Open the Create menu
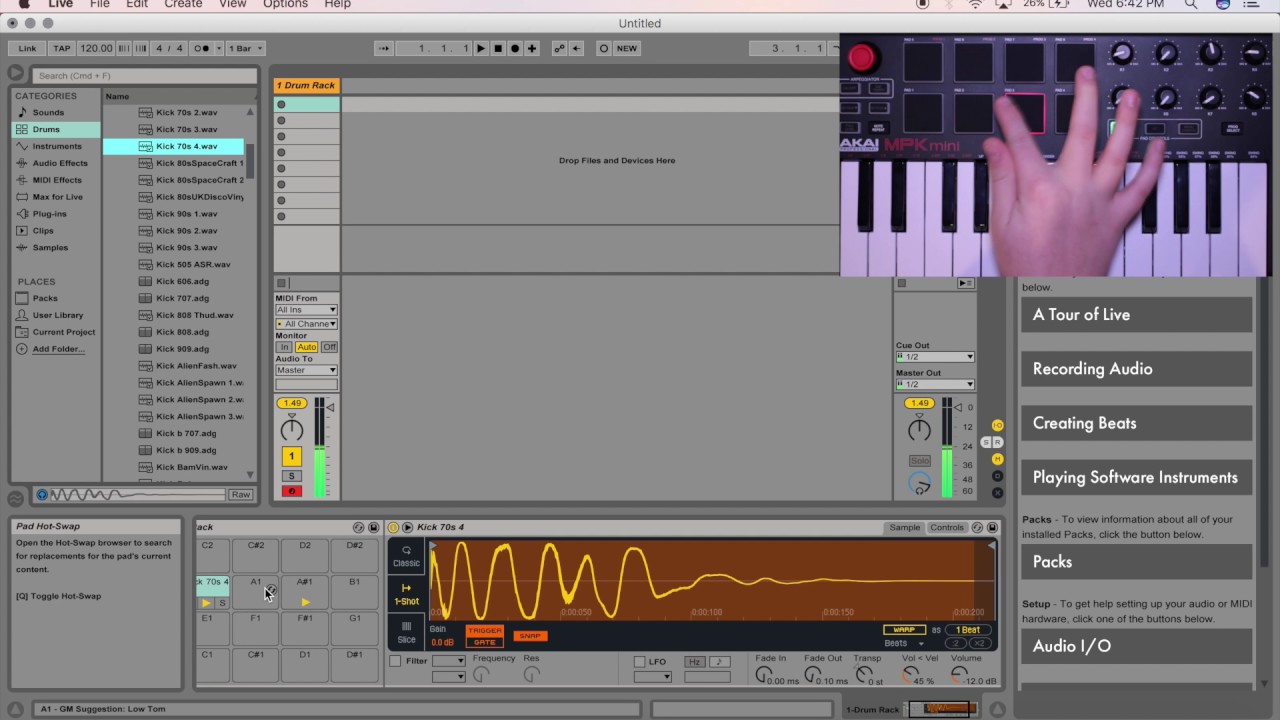Screen dimensions: 1280x720 pos(183,4)
